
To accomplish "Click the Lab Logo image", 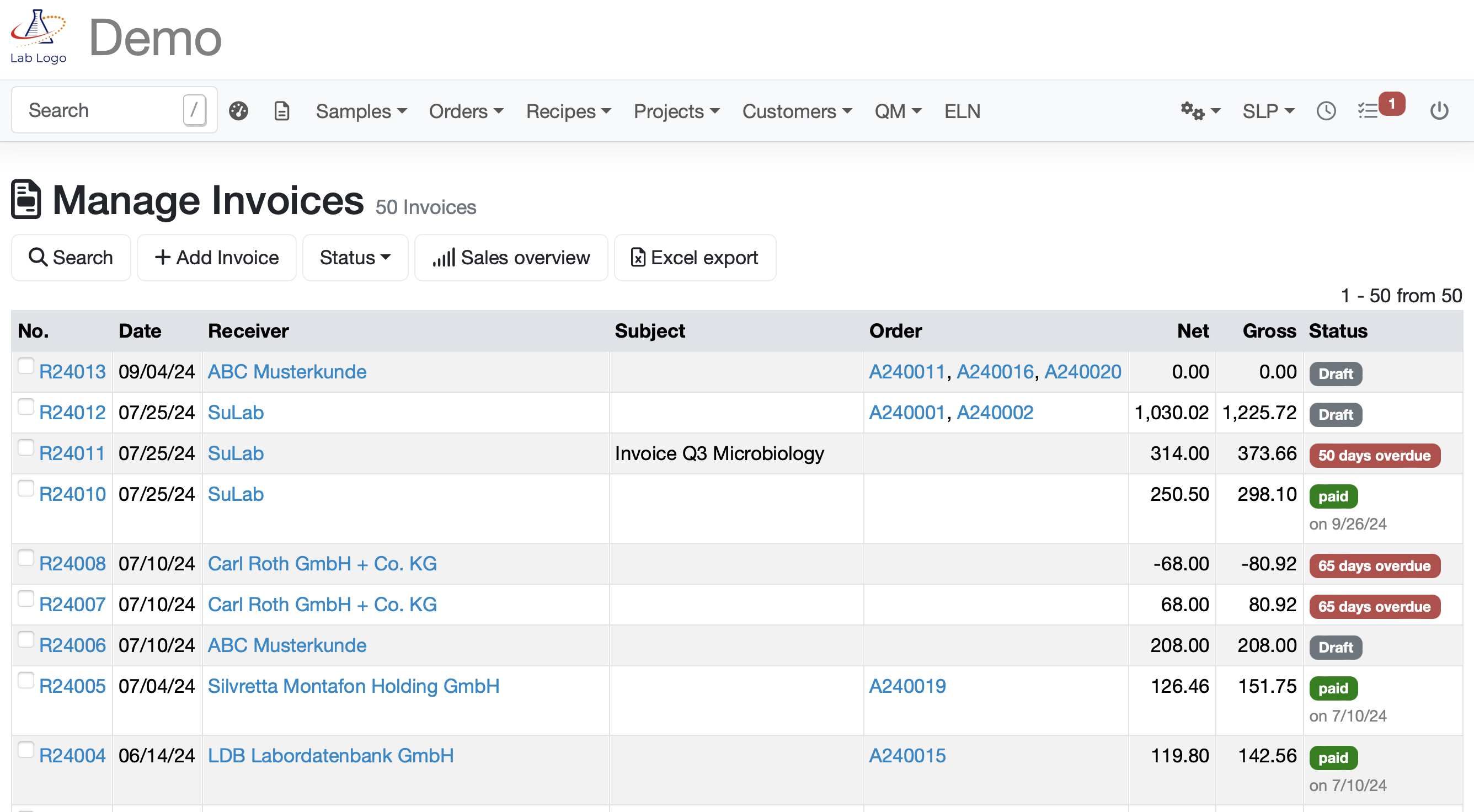I will [38, 36].
